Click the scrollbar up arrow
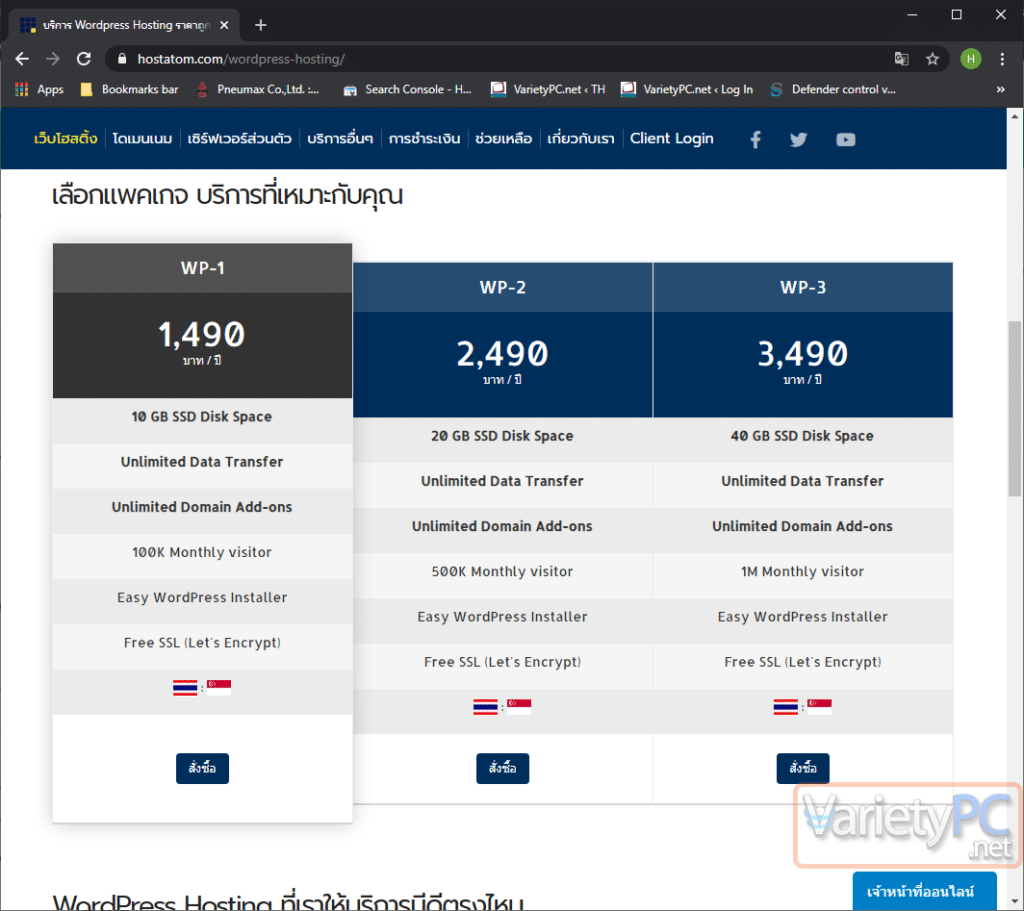Image resolution: width=1024 pixels, height=911 pixels. coord(1014,116)
